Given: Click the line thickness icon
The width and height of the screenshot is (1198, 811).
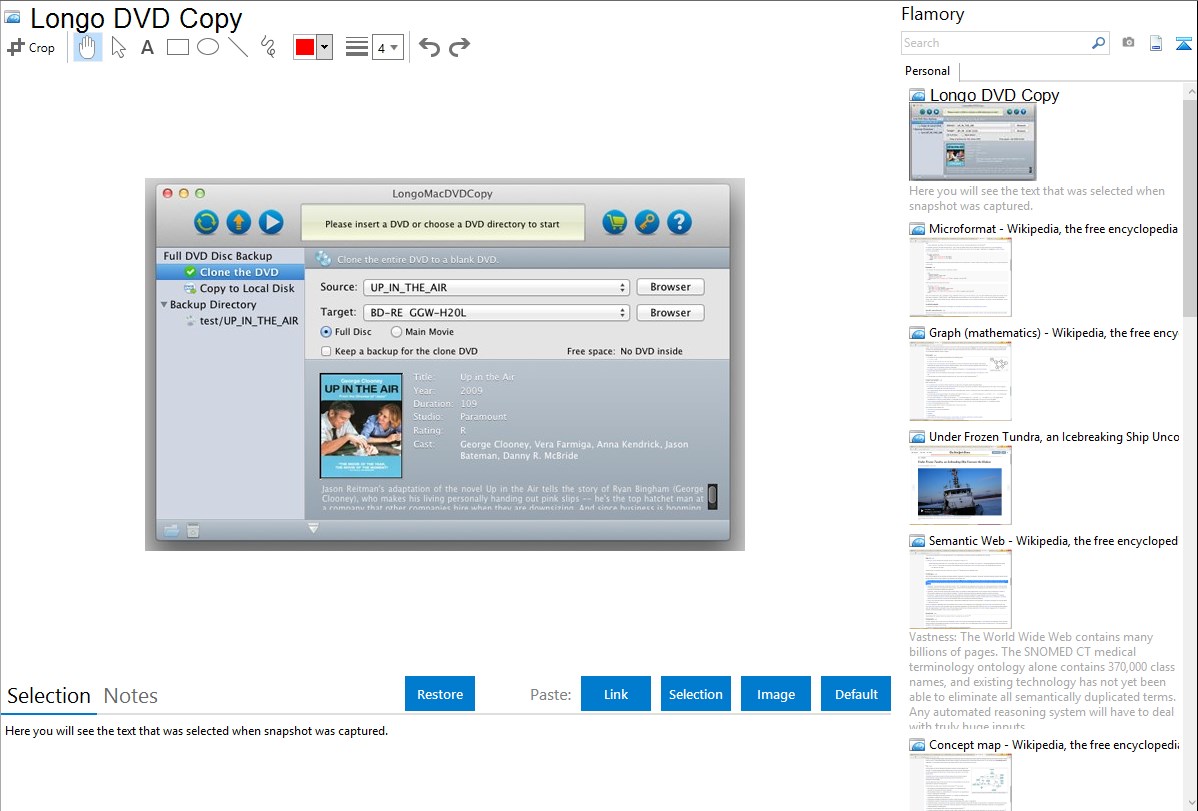Looking at the screenshot, I should 357,47.
